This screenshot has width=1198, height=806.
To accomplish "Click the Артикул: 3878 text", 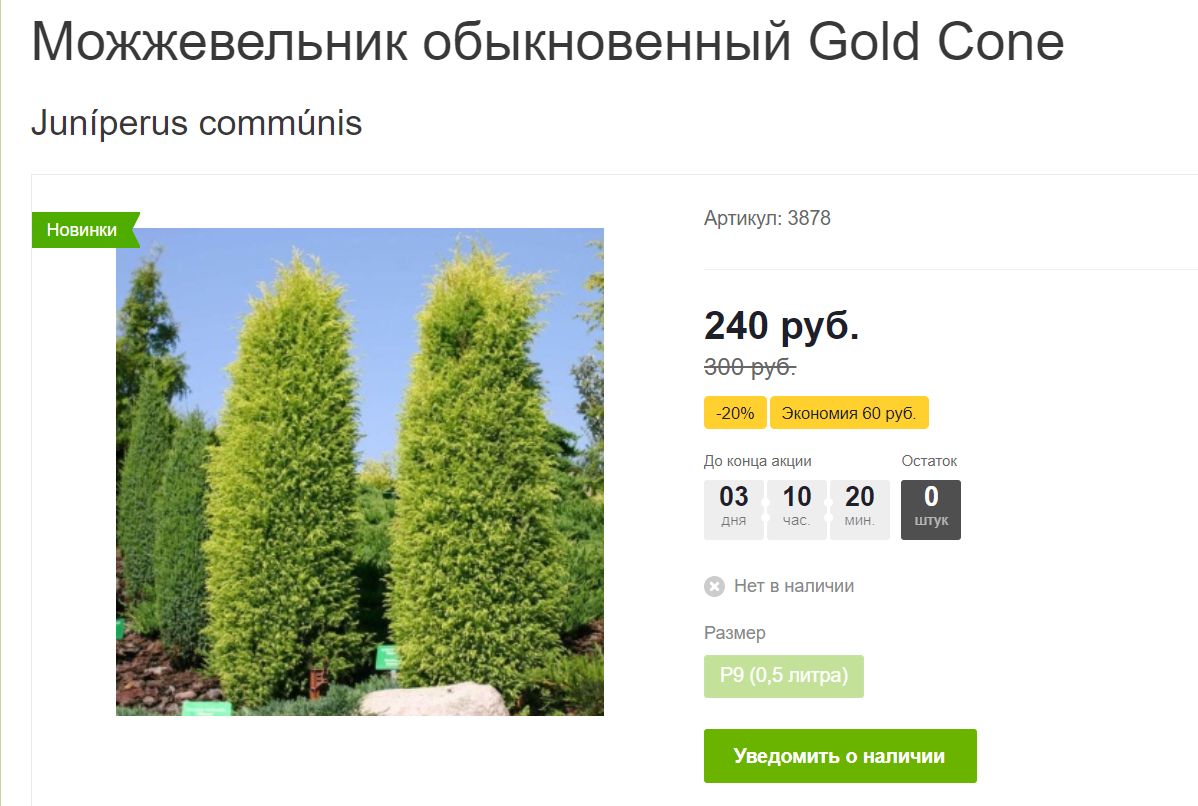I will click(x=767, y=218).
